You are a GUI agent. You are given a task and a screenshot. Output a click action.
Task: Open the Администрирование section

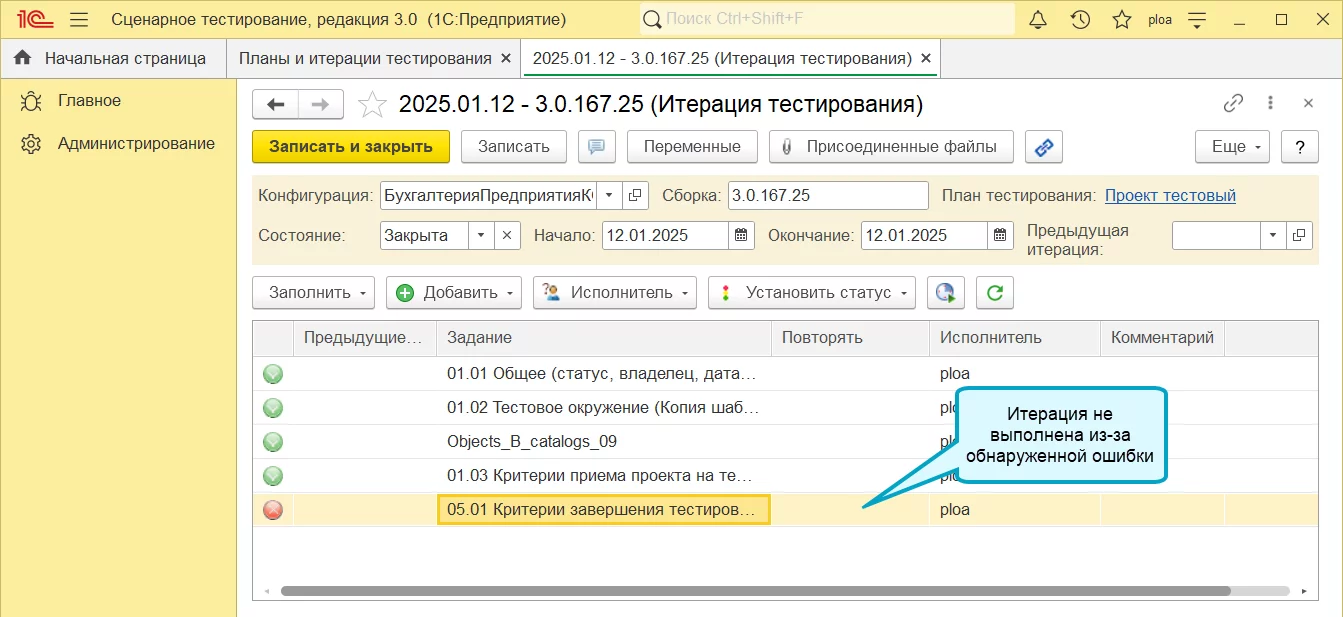click(x=136, y=143)
